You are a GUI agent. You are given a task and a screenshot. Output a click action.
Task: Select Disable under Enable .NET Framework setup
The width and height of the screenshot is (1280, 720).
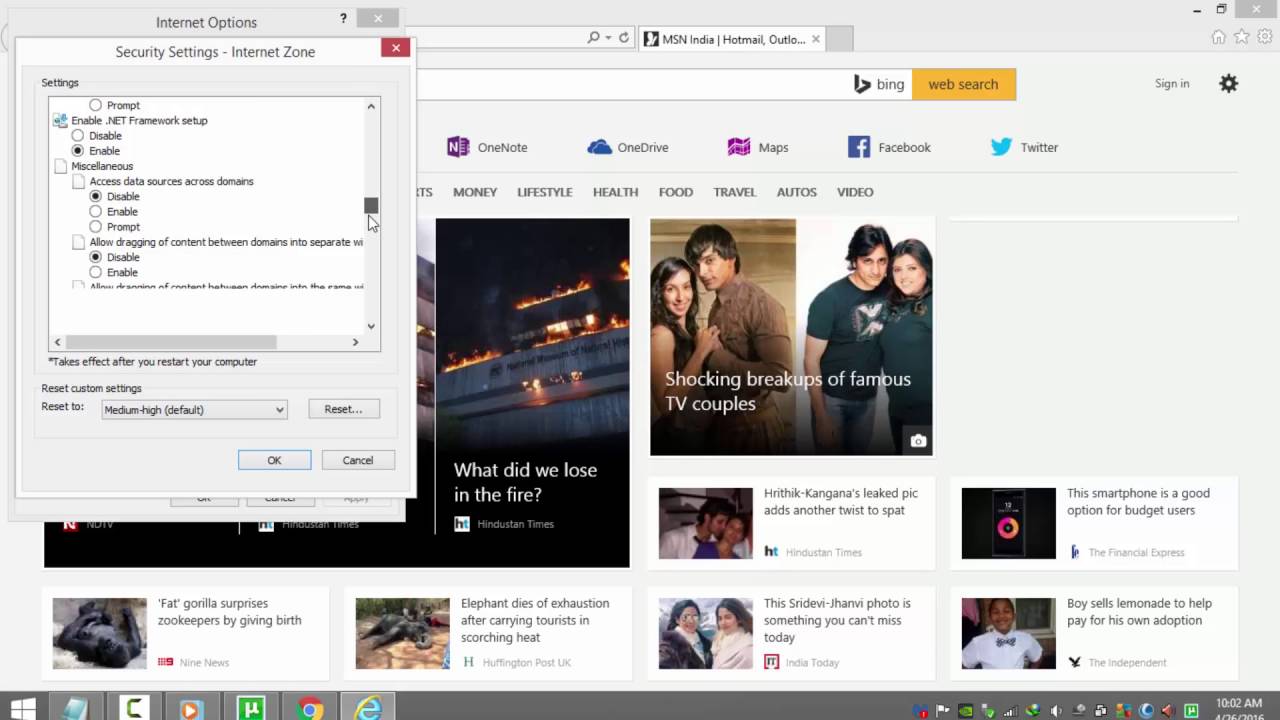pyautogui.click(x=78, y=136)
